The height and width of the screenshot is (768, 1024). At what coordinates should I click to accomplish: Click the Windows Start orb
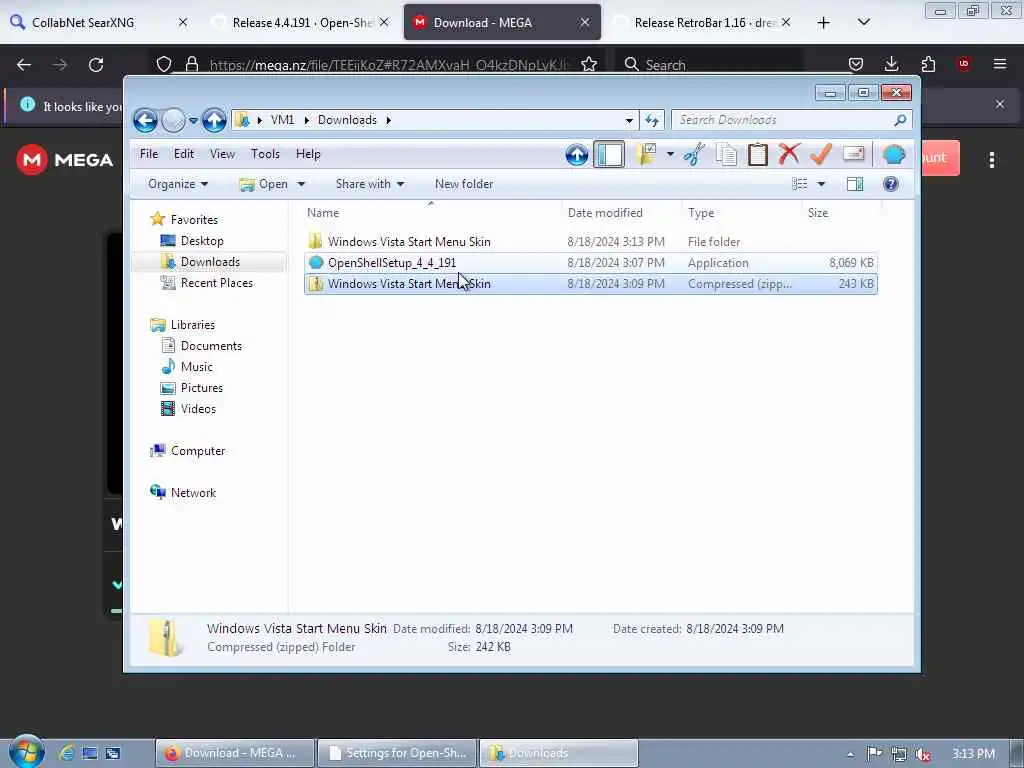[26, 752]
